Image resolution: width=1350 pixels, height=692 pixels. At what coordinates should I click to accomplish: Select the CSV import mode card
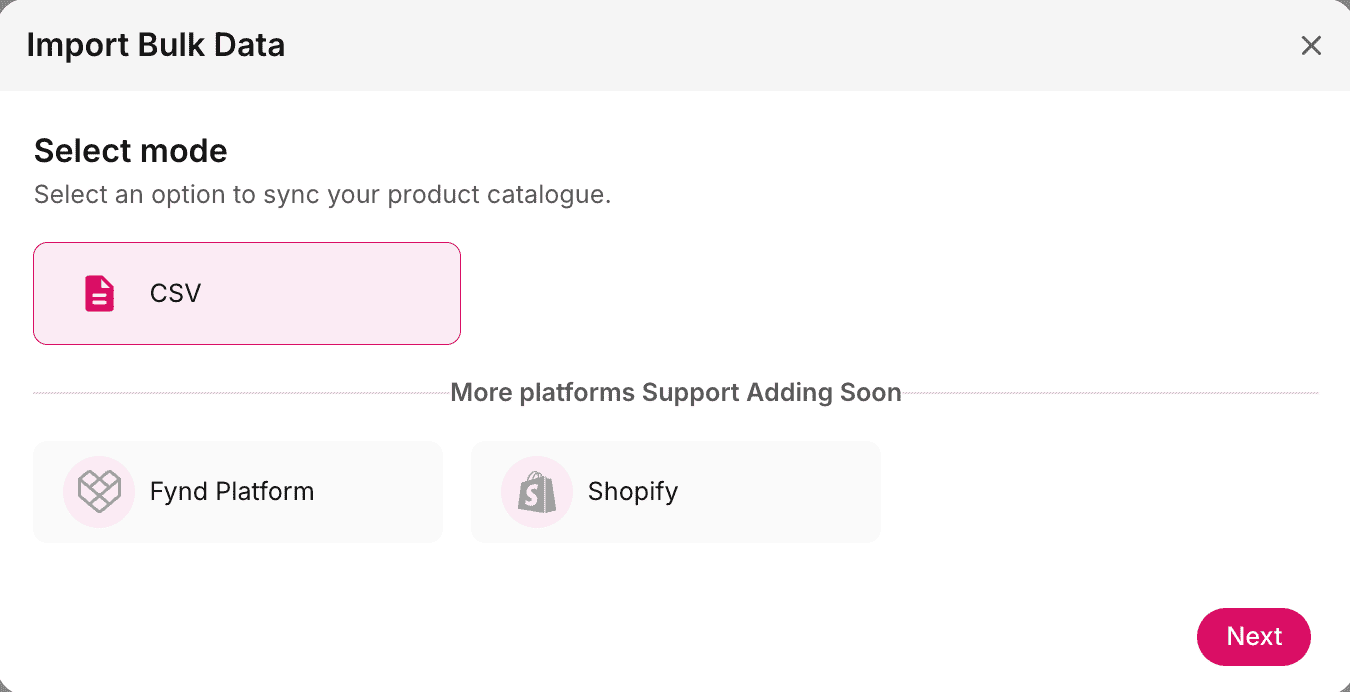300,293
